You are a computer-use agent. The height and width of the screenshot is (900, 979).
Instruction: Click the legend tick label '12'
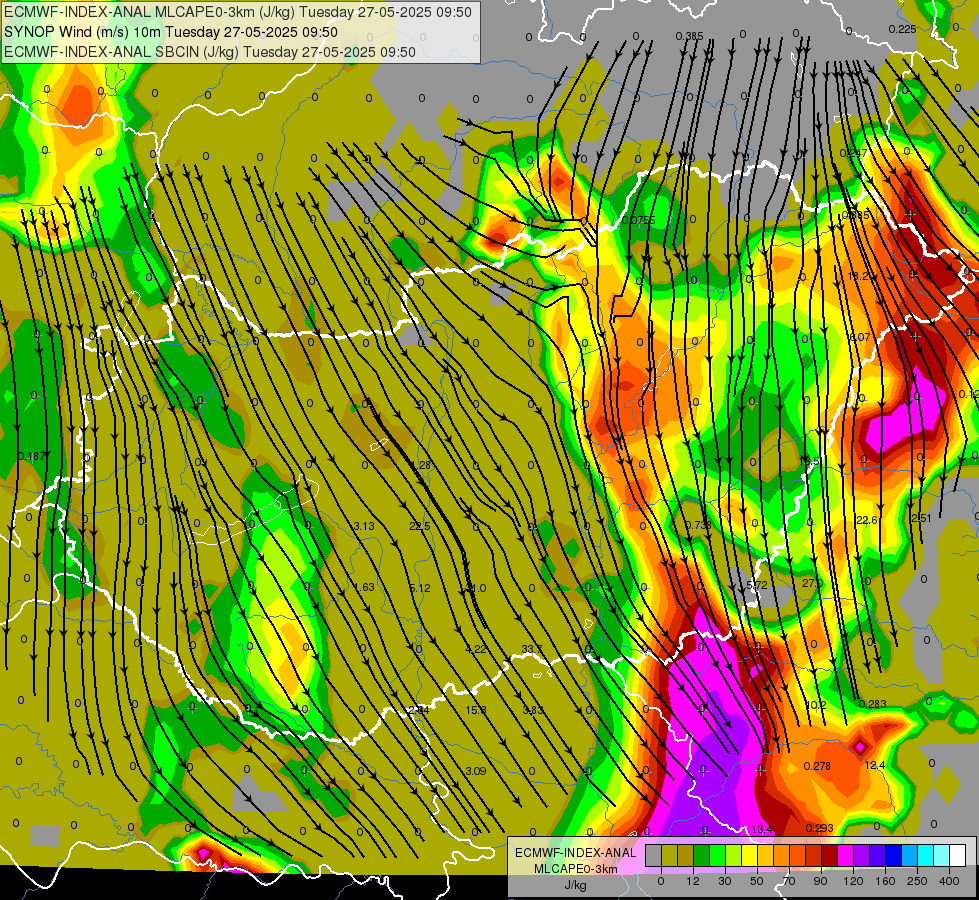point(693,881)
